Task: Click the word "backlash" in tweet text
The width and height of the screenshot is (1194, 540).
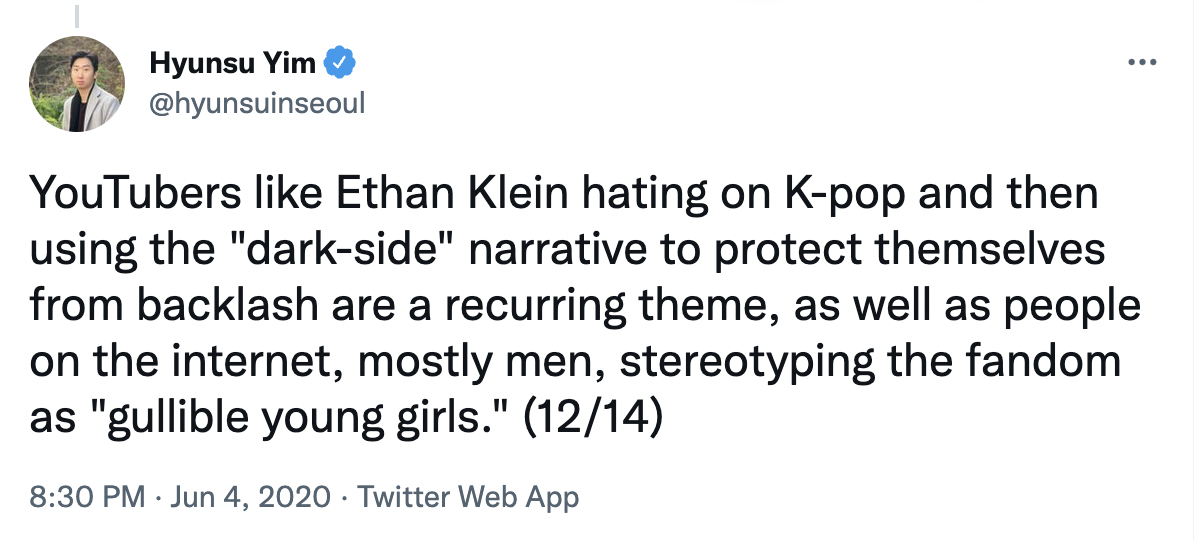Action: (228, 305)
